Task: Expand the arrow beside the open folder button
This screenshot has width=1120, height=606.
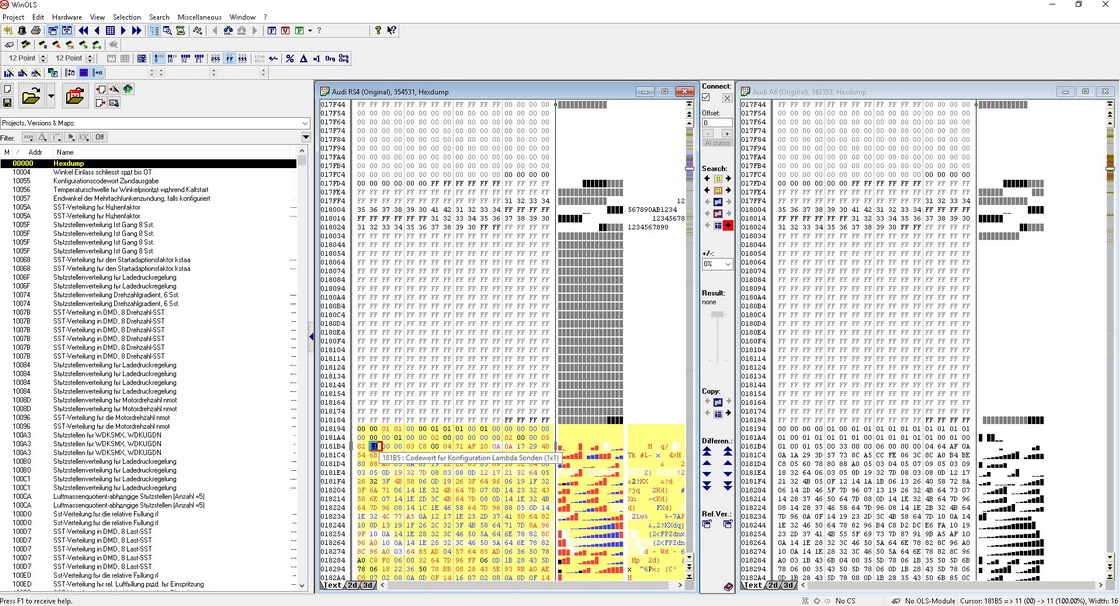Action: coord(51,97)
